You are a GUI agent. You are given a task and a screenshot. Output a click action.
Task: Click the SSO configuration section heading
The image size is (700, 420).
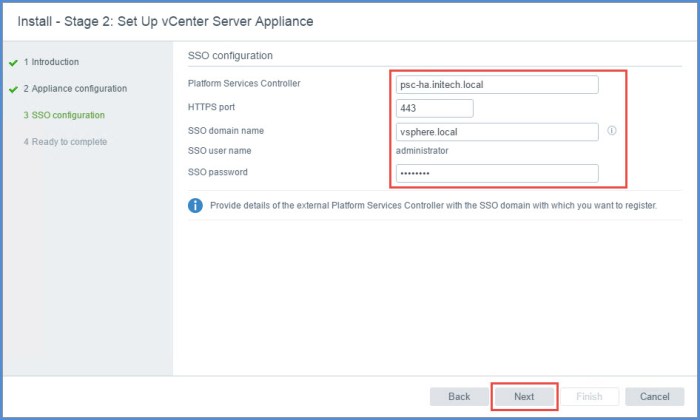pos(230,55)
